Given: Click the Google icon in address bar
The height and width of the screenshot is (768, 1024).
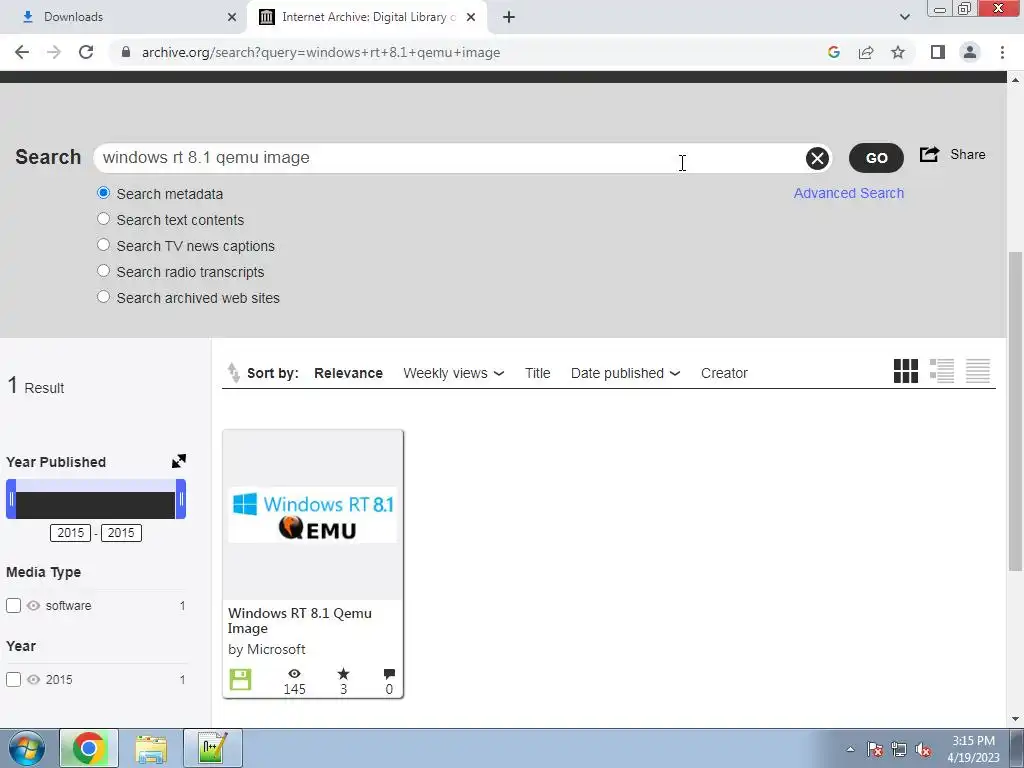Looking at the screenshot, I should 833,52.
